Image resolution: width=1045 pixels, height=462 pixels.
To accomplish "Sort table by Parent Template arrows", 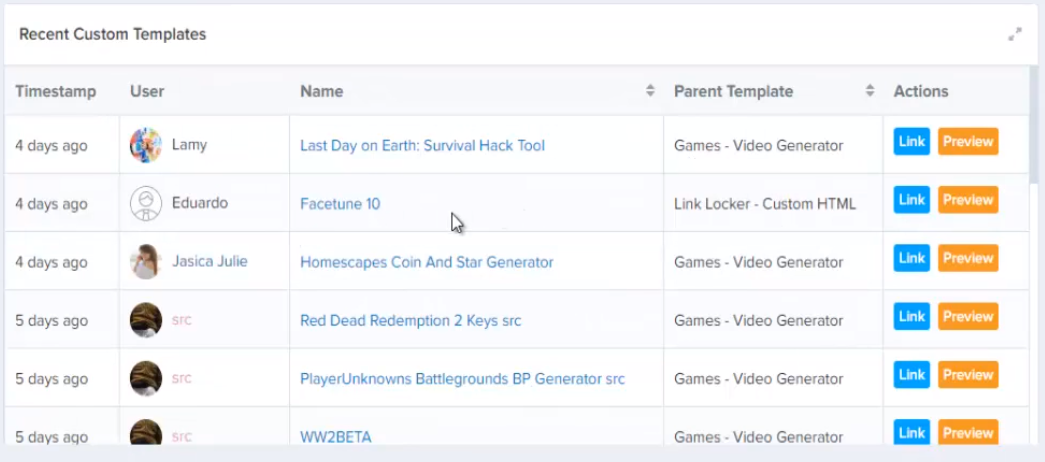I will pos(870,91).
